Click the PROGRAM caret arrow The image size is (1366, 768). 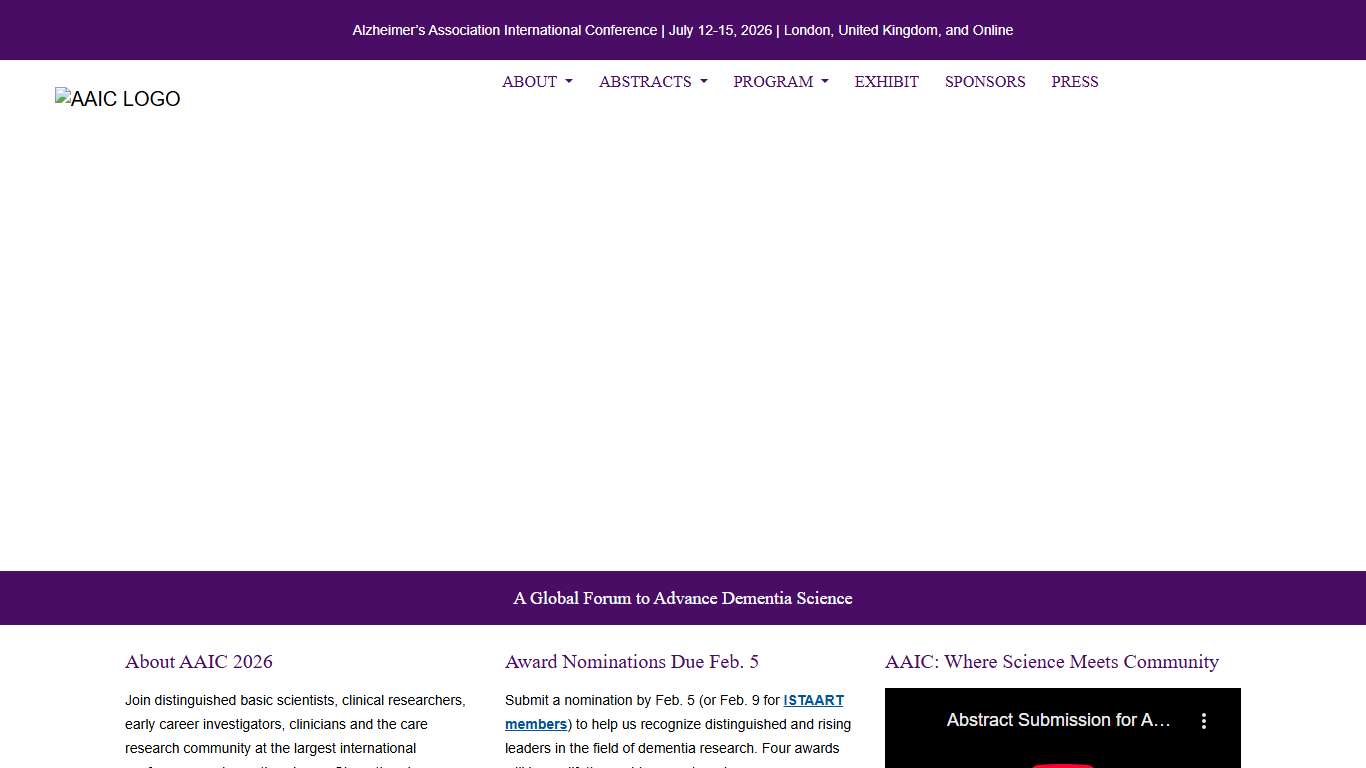click(824, 82)
